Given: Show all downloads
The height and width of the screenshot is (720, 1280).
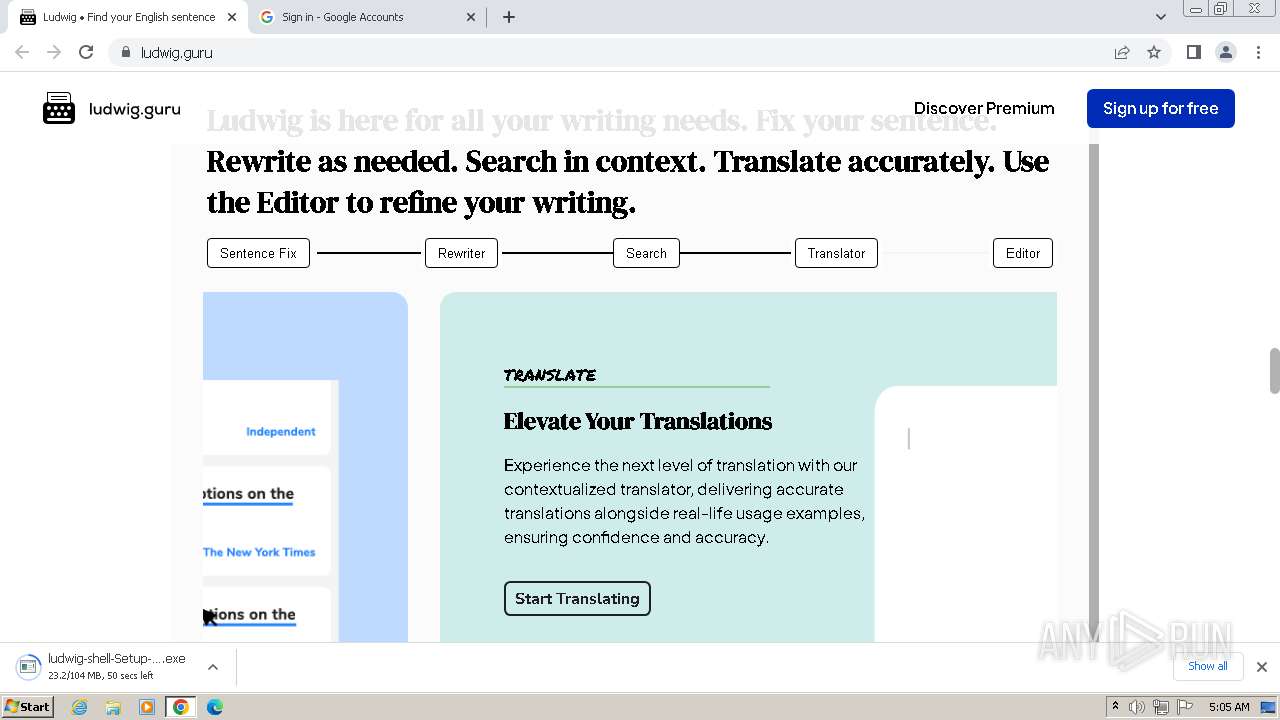Looking at the screenshot, I should click(x=1207, y=666).
